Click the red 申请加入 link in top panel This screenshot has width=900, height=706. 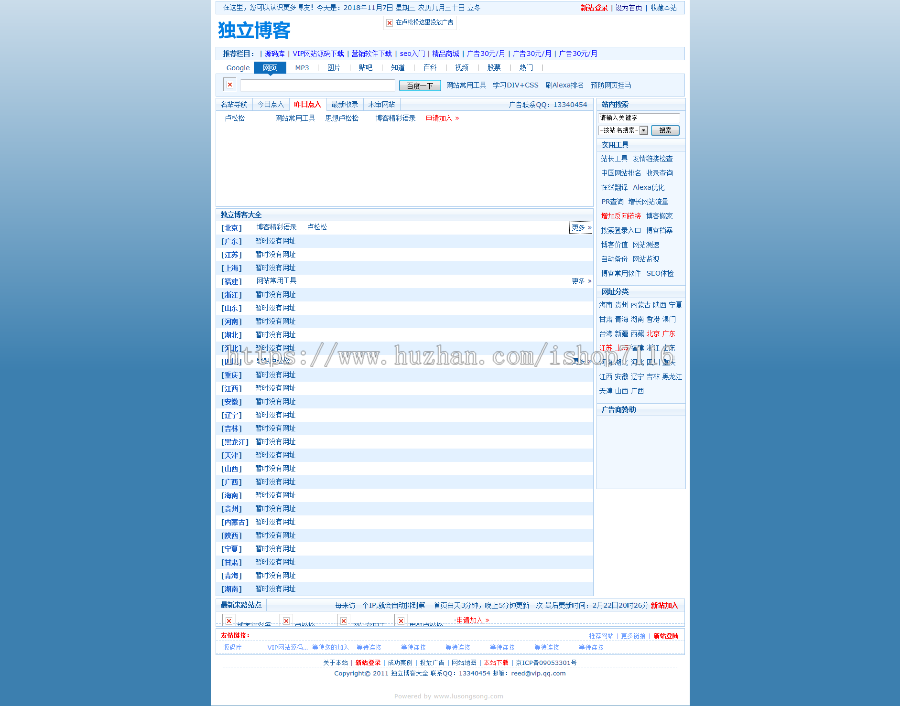(442, 118)
